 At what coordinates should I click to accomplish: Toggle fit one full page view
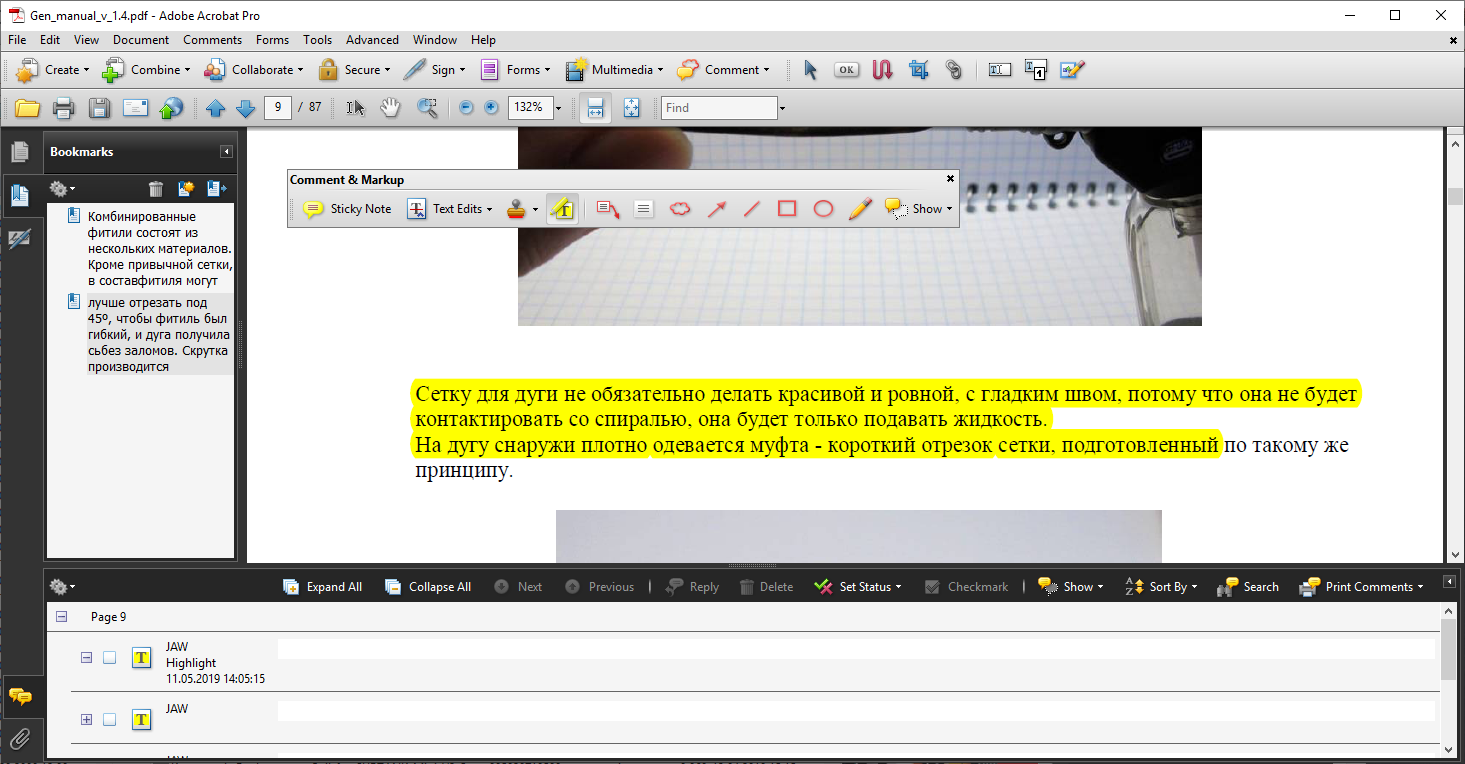pos(631,108)
